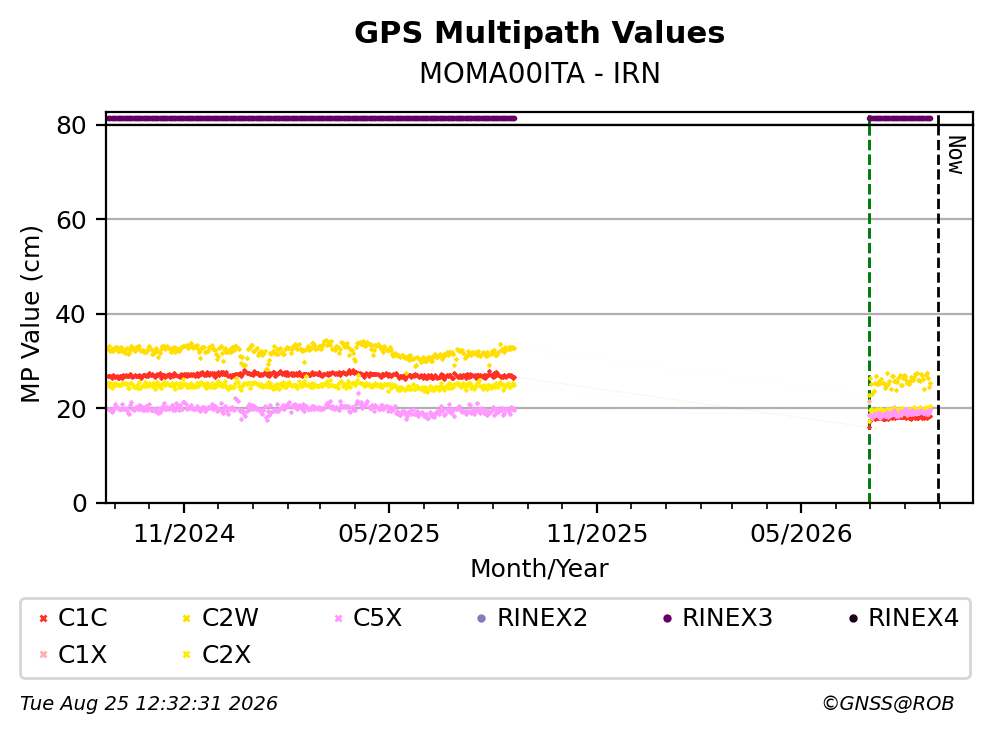This screenshot has height=734, width=993.
Task: Select the RINEX3 legend label
Action: tap(727, 618)
